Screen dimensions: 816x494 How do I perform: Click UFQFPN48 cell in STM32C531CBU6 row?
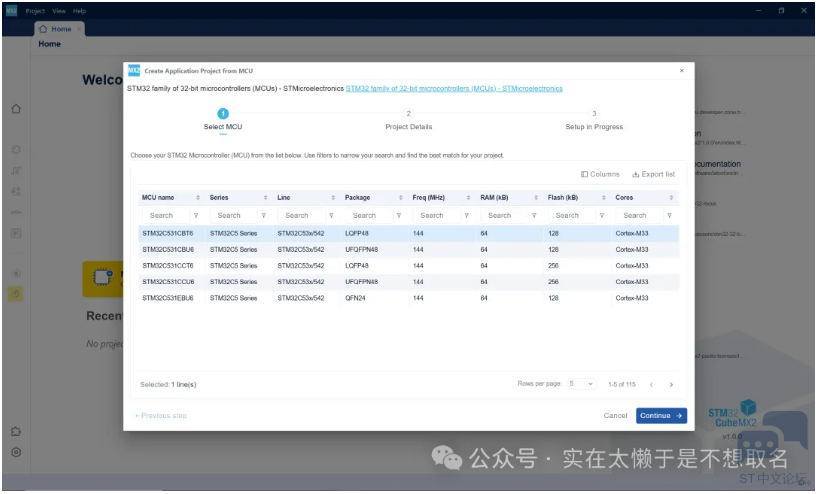pyautogui.click(x=361, y=250)
